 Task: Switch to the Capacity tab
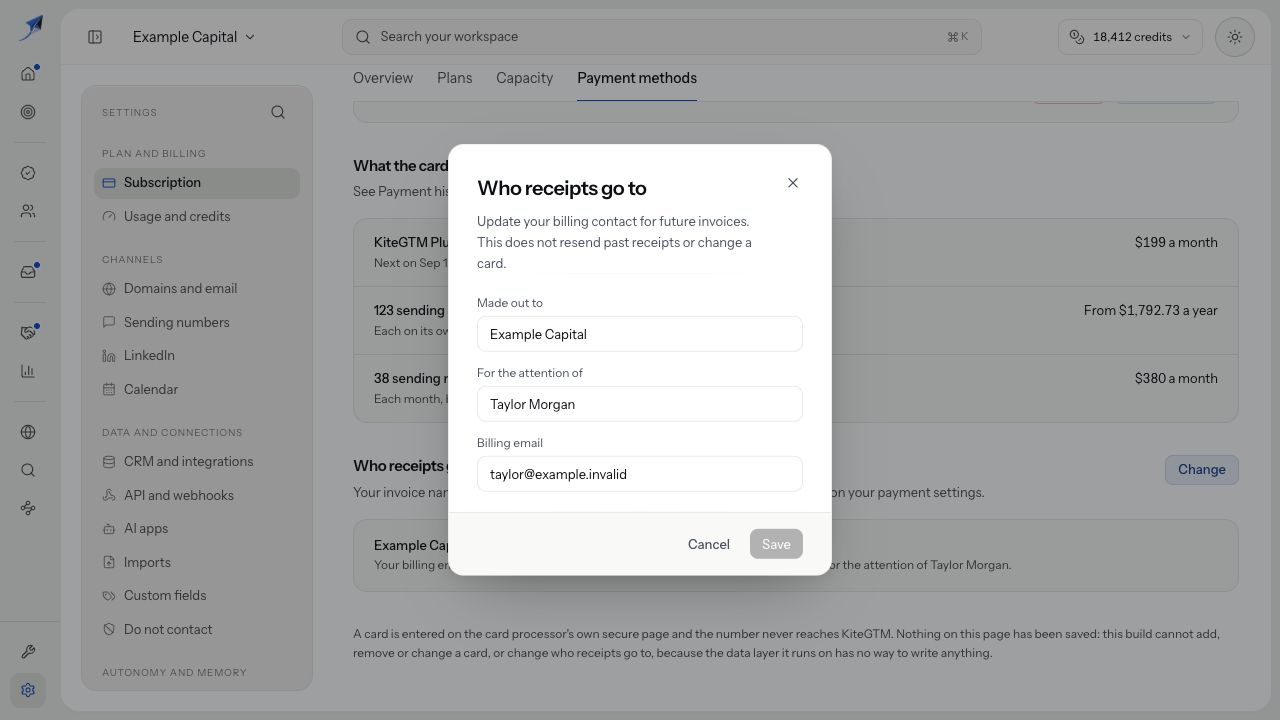click(x=524, y=78)
